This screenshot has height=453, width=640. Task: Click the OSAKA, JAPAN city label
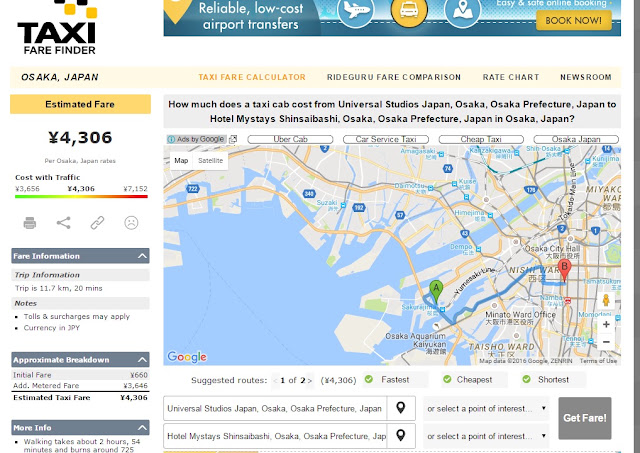click(x=60, y=77)
